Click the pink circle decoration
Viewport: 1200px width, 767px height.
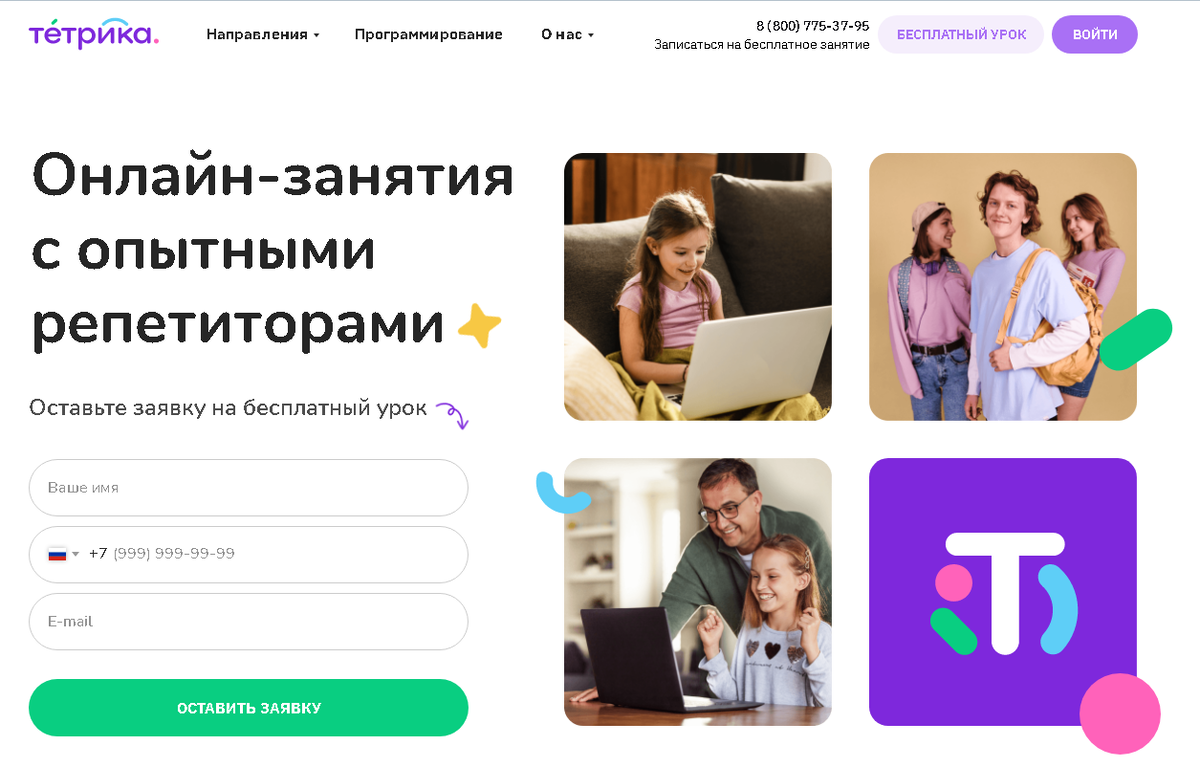click(x=1120, y=713)
